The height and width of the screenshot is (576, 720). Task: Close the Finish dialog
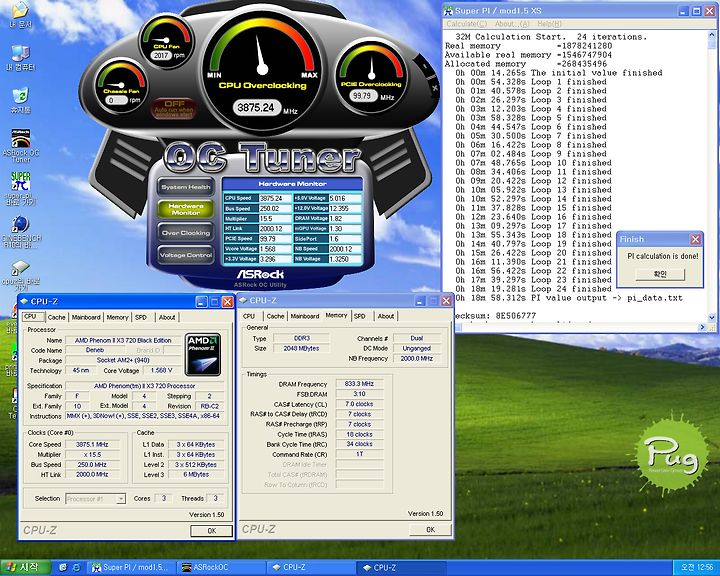click(695, 239)
